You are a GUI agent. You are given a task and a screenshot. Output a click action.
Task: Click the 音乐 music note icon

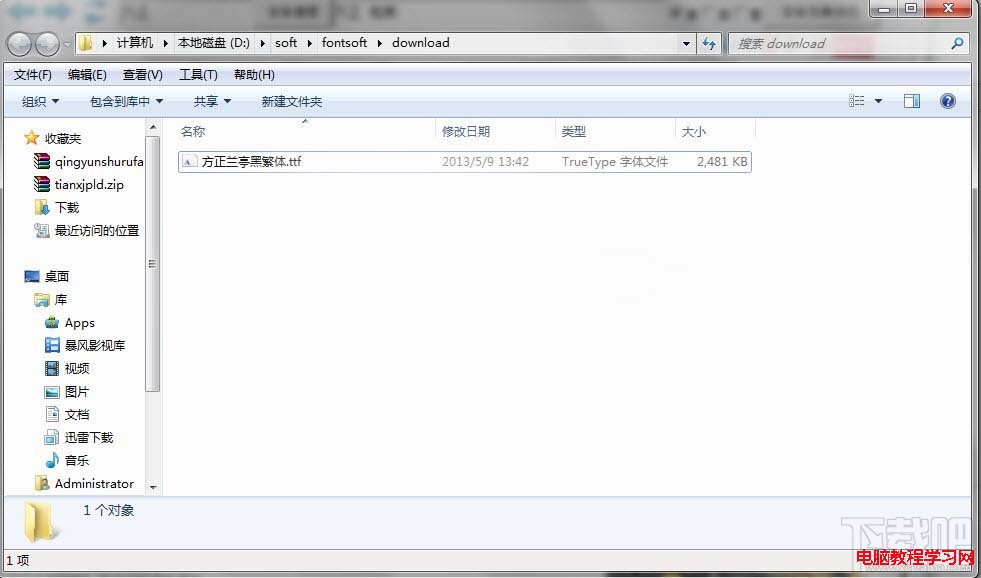52,460
